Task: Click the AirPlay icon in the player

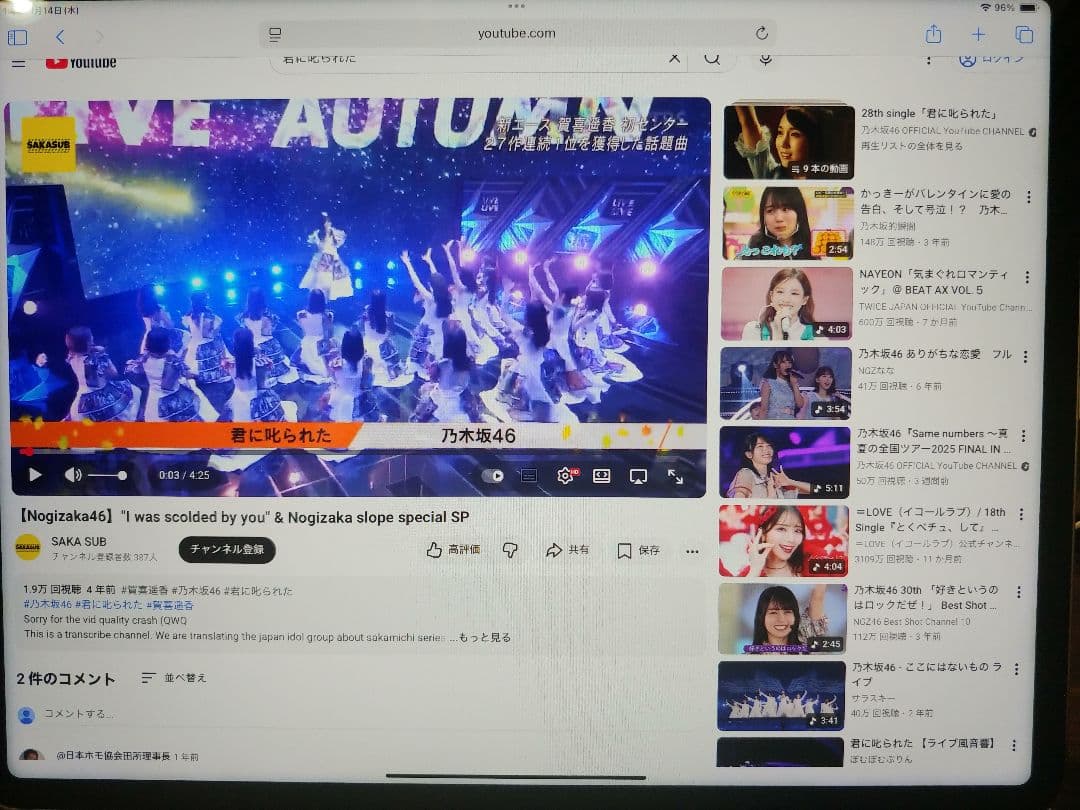Action: tap(638, 476)
